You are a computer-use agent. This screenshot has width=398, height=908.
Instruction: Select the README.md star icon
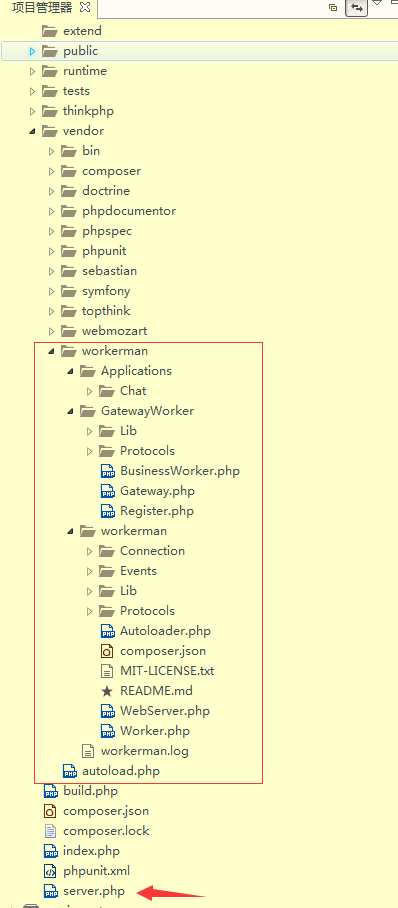[x=107, y=691]
